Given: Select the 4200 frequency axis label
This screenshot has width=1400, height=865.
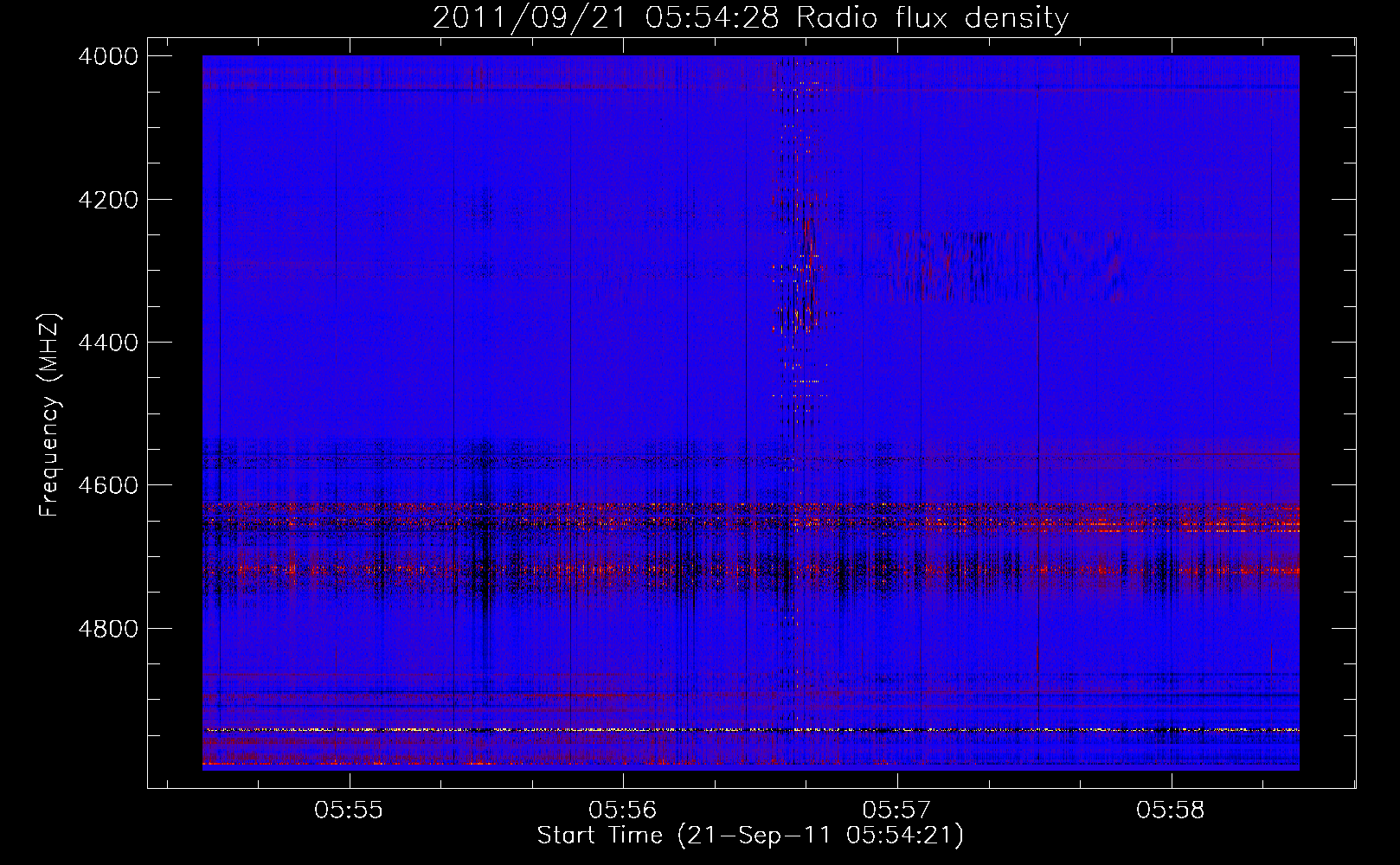Looking at the screenshot, I should coord(108,200).
